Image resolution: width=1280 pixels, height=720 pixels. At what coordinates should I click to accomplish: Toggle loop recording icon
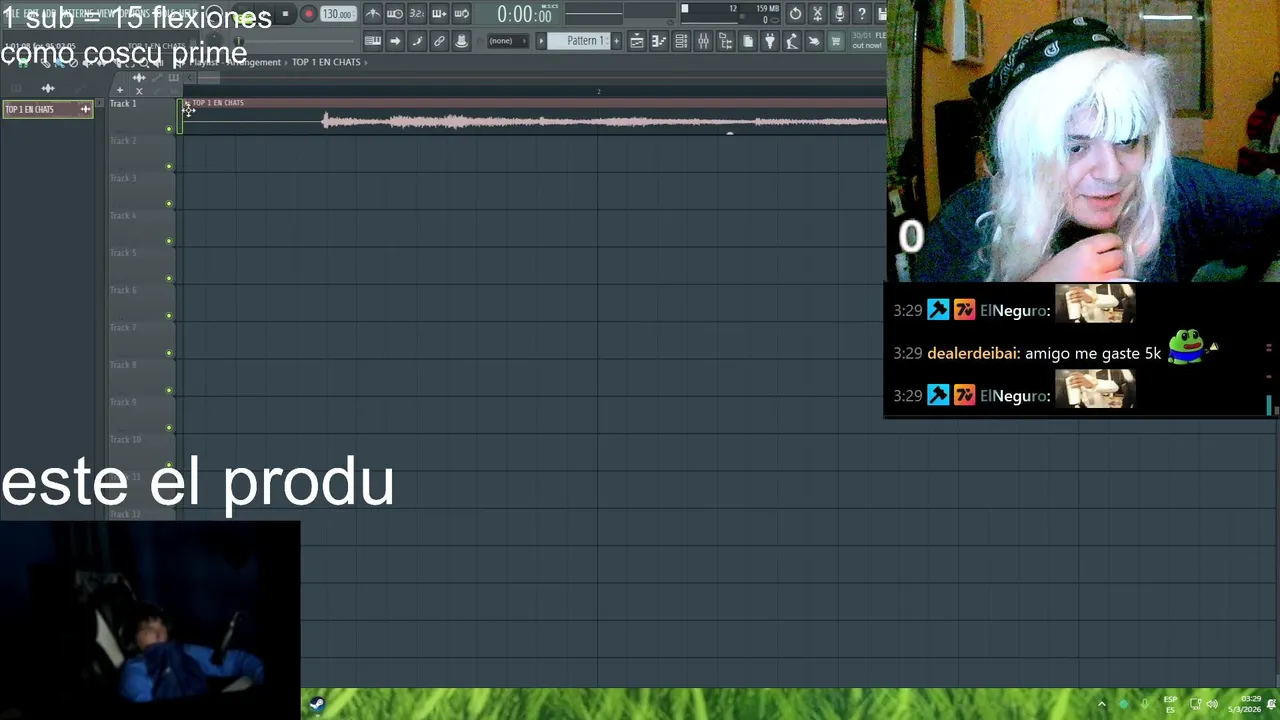(461, 14)
